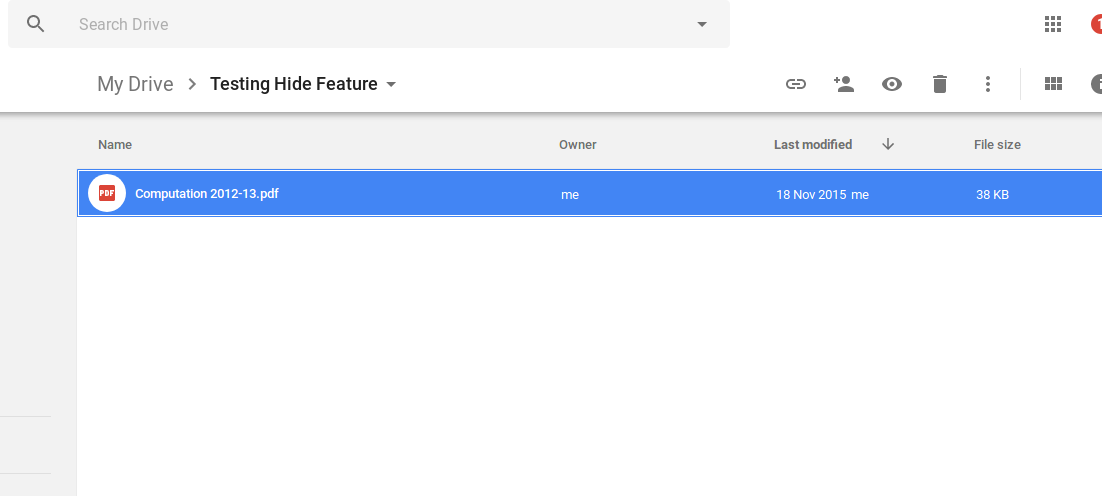
Task: Sort by the Name column header
Action: tap(115, 145)
